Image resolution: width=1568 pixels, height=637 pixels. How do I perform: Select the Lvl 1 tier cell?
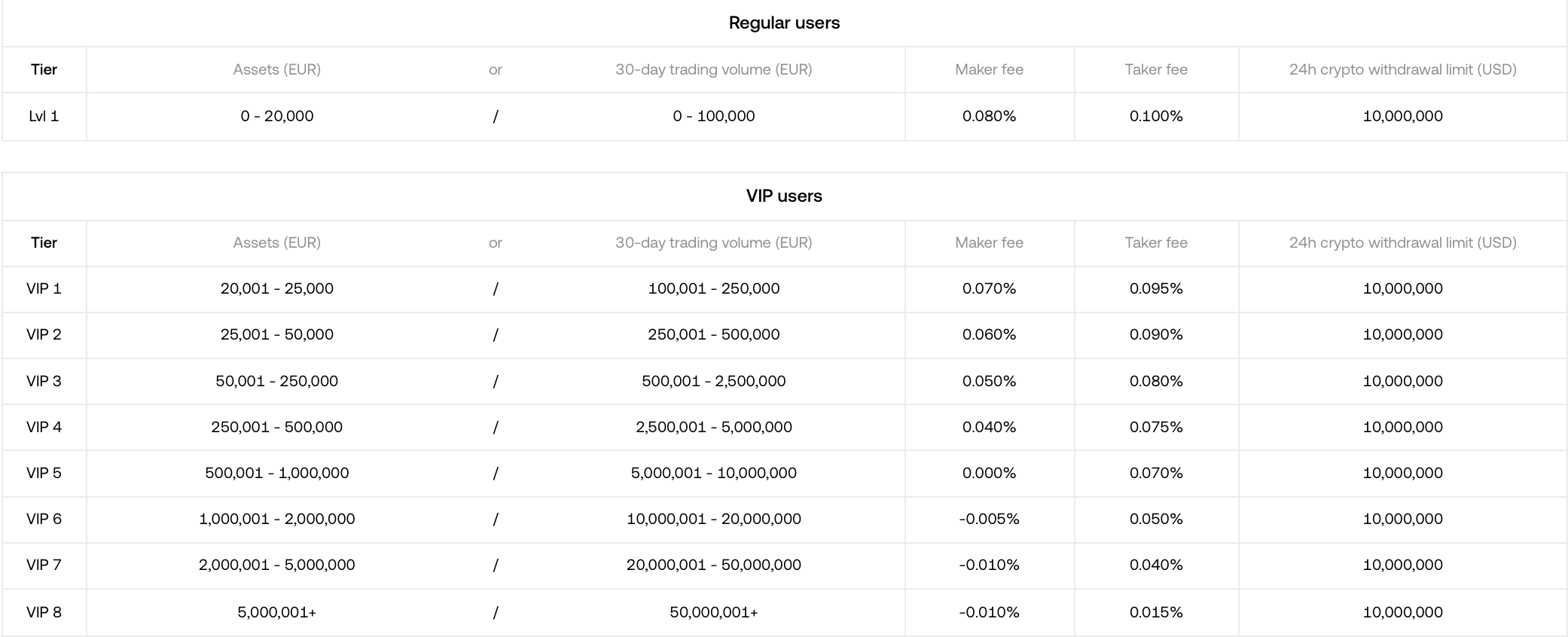[x=44, y=116]
